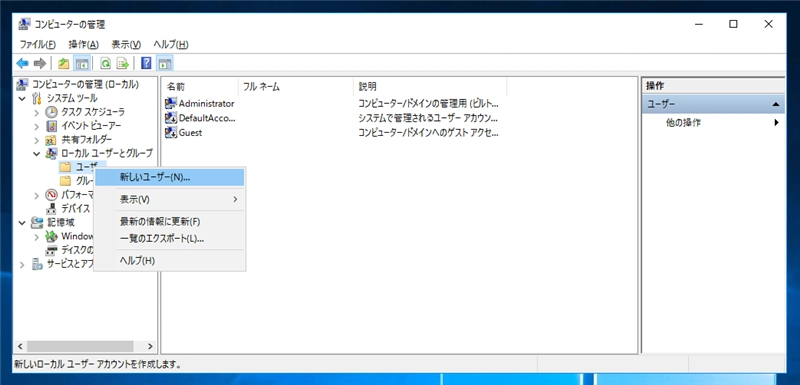Open the 操作(A) menu
The image size is (800, 385).
point(84,44)
